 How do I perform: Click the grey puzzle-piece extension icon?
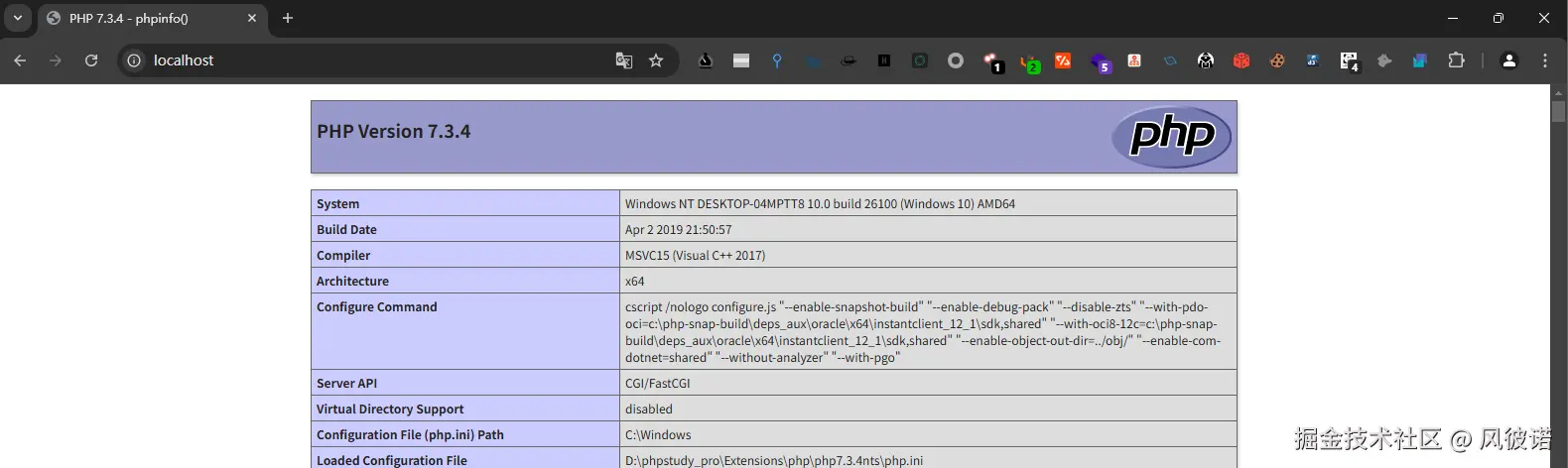click(x=1384, y=60)
